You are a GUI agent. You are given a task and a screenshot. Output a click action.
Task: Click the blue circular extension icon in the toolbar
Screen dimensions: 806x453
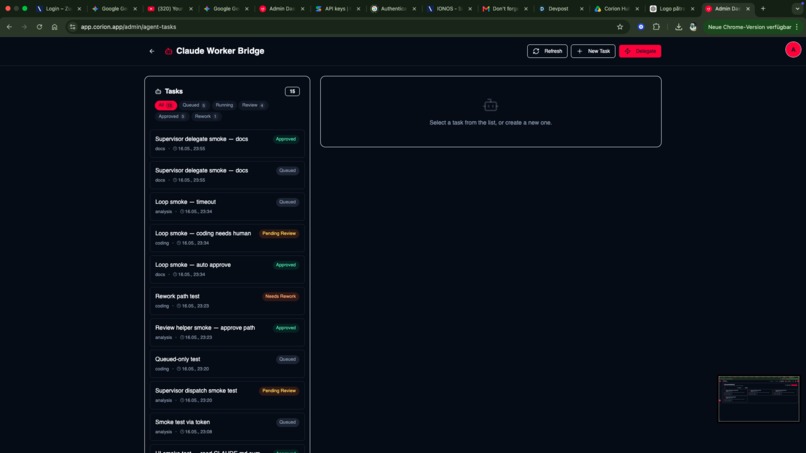[x=640, y=27]
